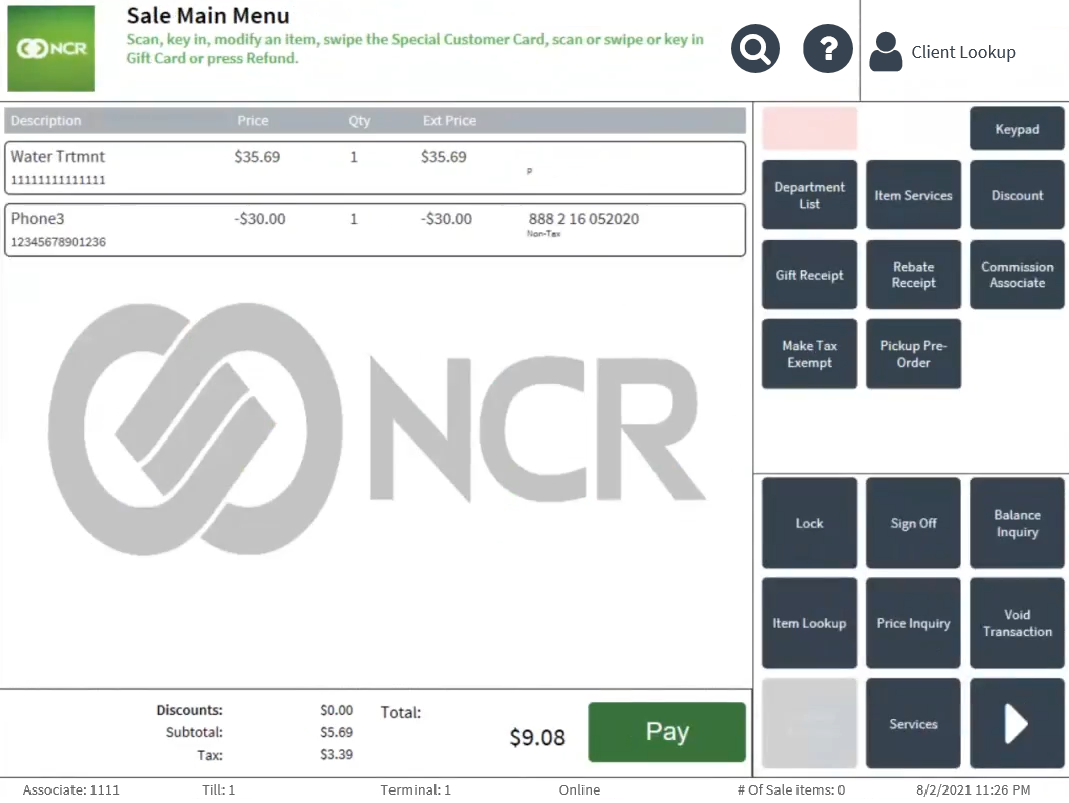The height and width of the screenshot is (803, 1069).
Task: Sign Off the associate
Action: point(914,523)
